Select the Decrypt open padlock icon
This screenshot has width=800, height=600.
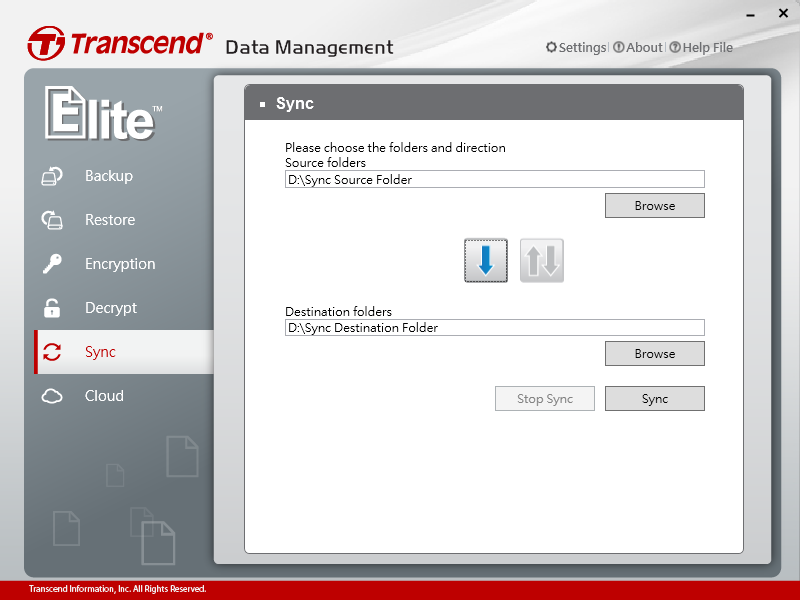[x=52, y=308]
